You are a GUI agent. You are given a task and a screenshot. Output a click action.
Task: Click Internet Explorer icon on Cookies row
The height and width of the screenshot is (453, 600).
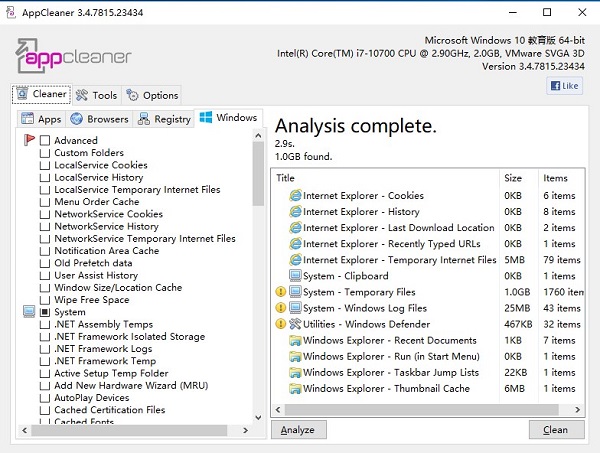[x=295, y=196]
